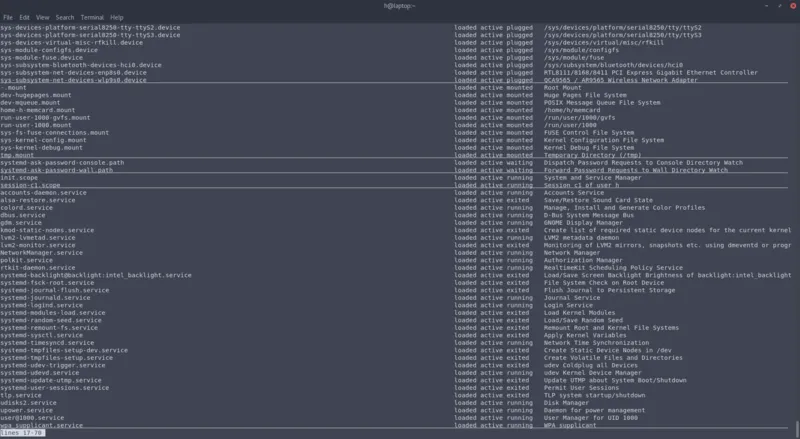The width and height of the screenshot is (800, 439).
Task: Select systemd-udevd.service entry
Action: 40,373
